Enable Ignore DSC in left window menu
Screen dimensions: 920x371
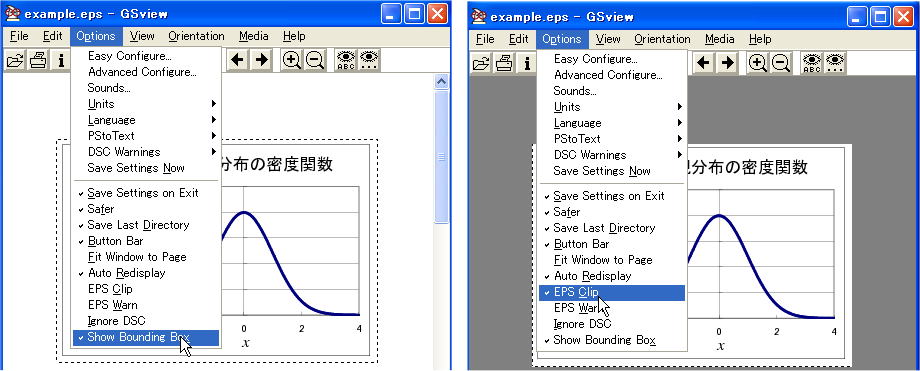146,321
